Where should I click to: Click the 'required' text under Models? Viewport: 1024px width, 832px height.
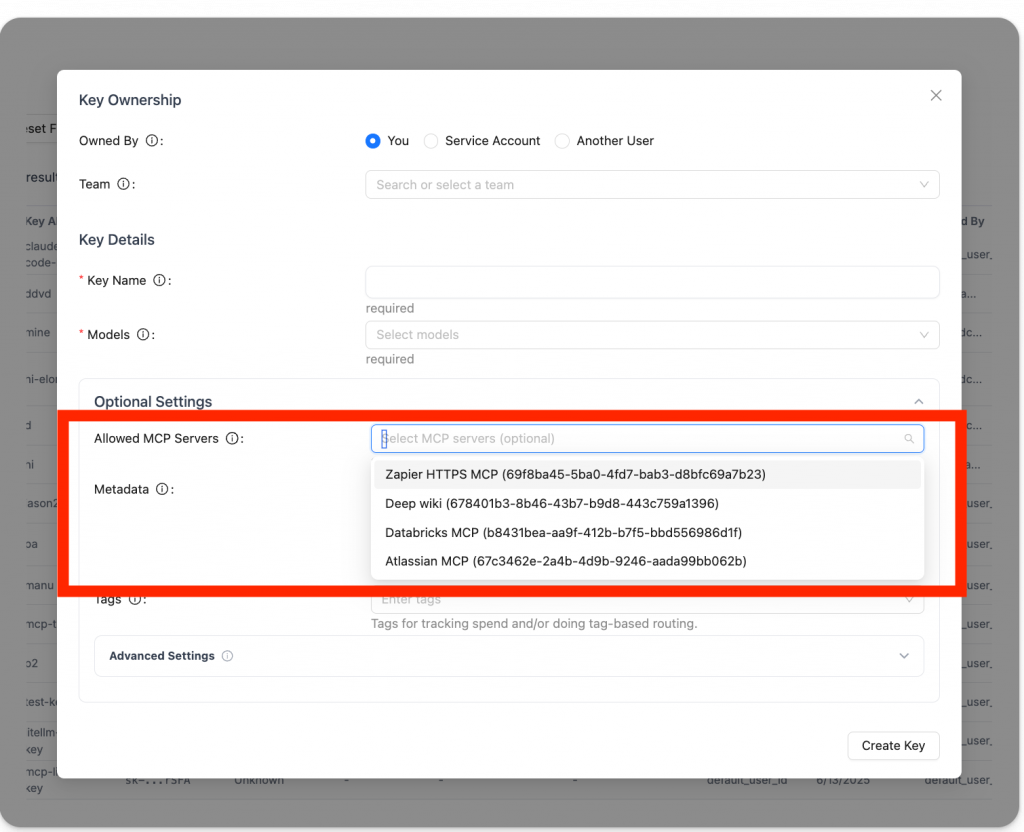pyautogui.click(x=390, y=359)
